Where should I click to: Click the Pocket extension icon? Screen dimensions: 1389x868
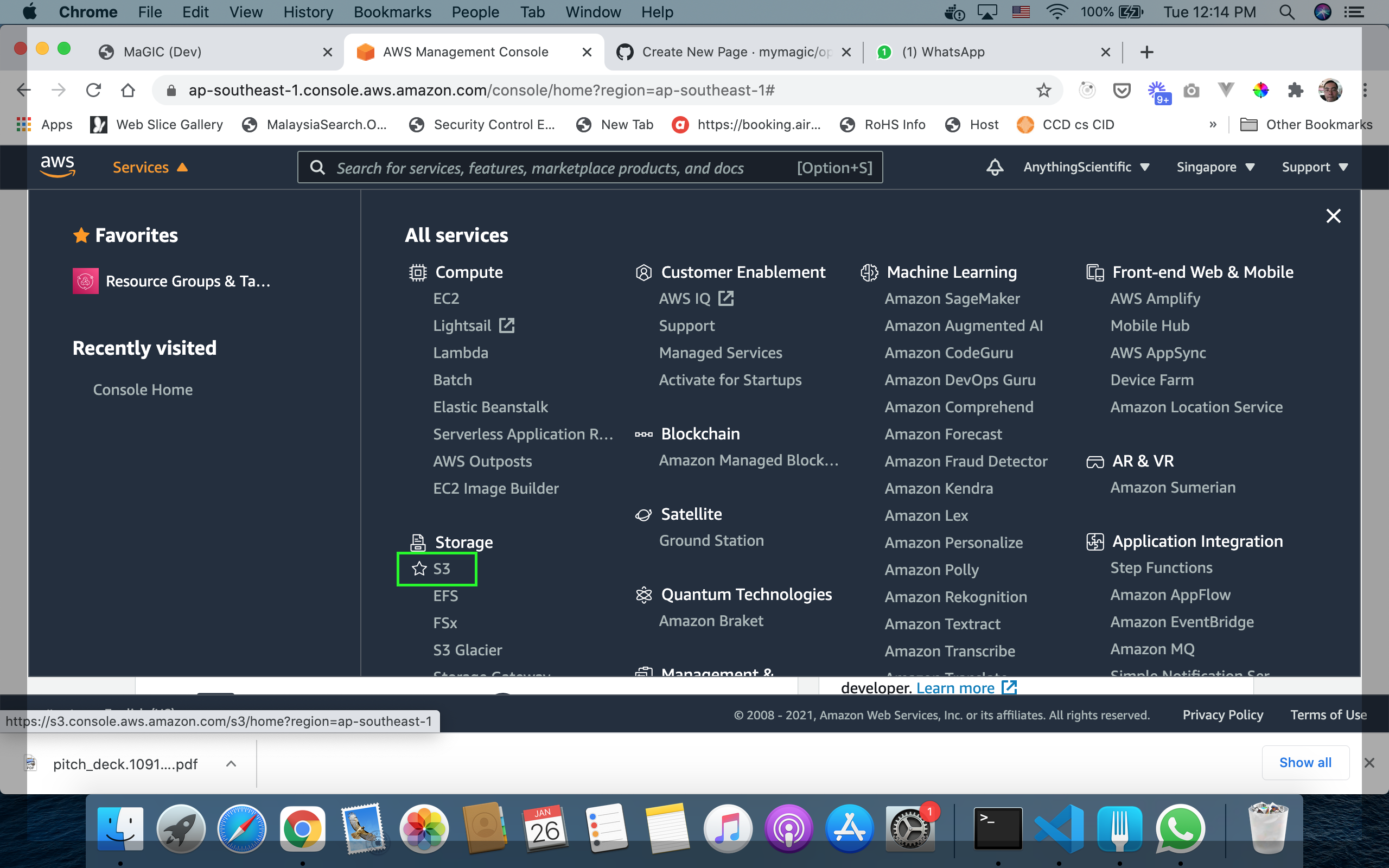tap(1122, 90)
